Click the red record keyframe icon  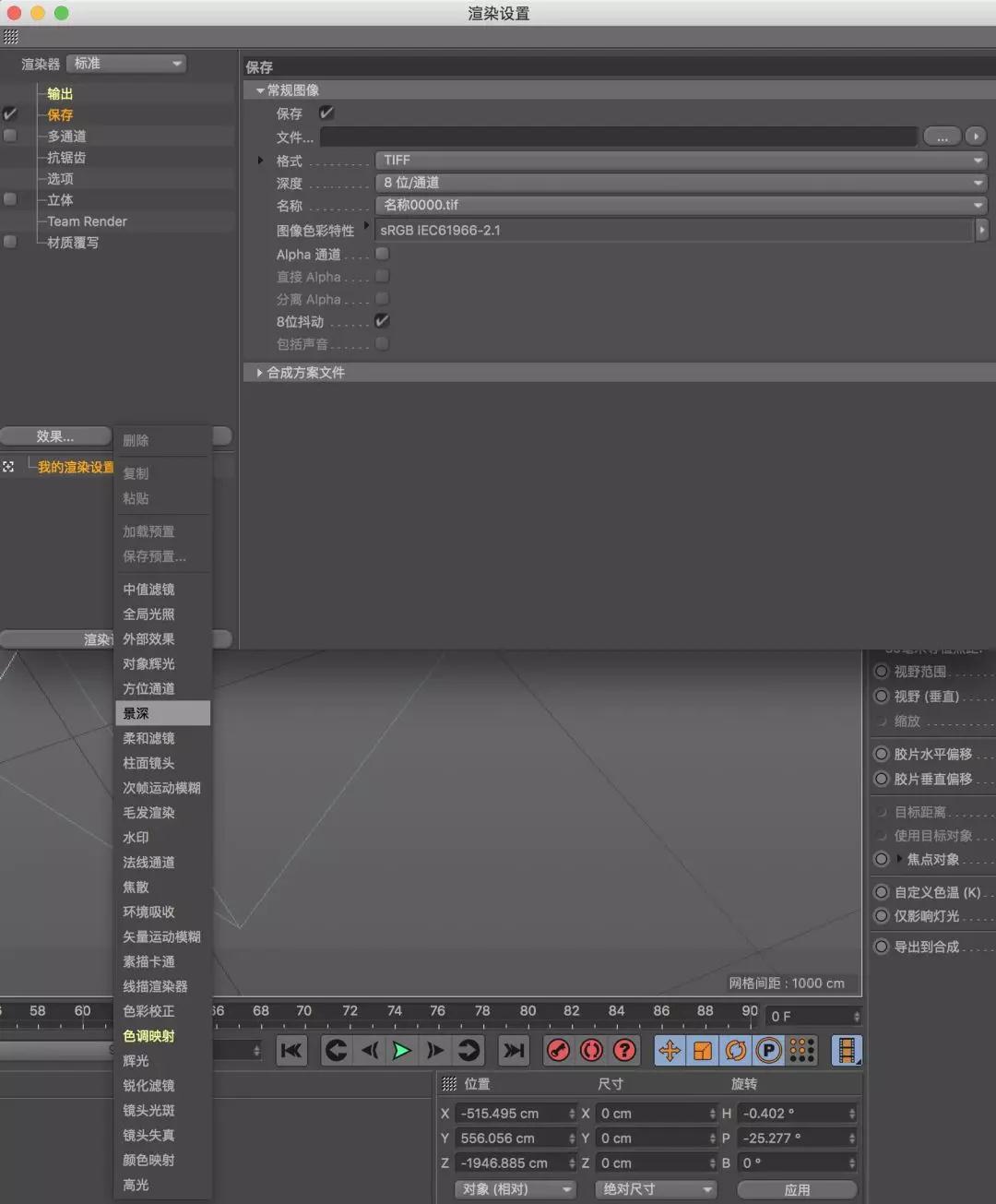(559, 1050)
